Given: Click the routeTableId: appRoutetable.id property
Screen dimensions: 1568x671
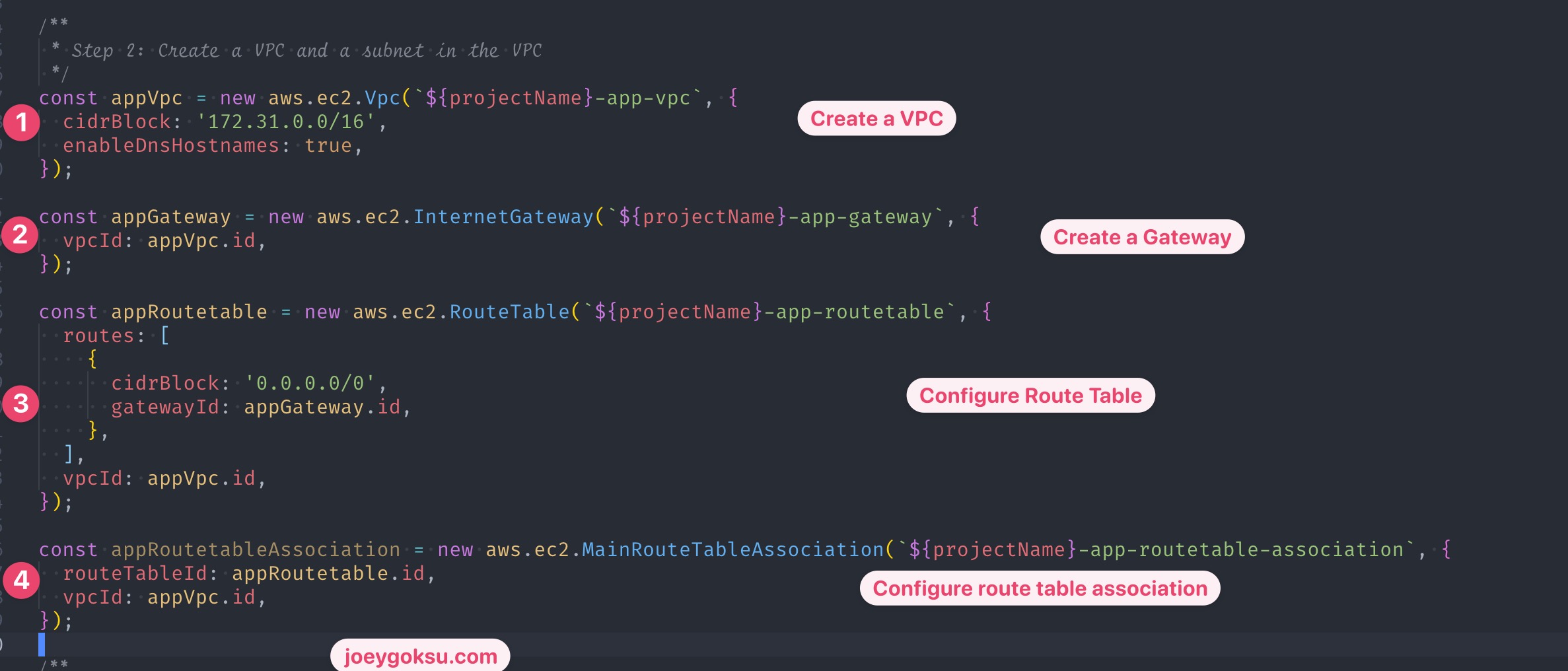Looking at the screenshot, I should (248, 573).
